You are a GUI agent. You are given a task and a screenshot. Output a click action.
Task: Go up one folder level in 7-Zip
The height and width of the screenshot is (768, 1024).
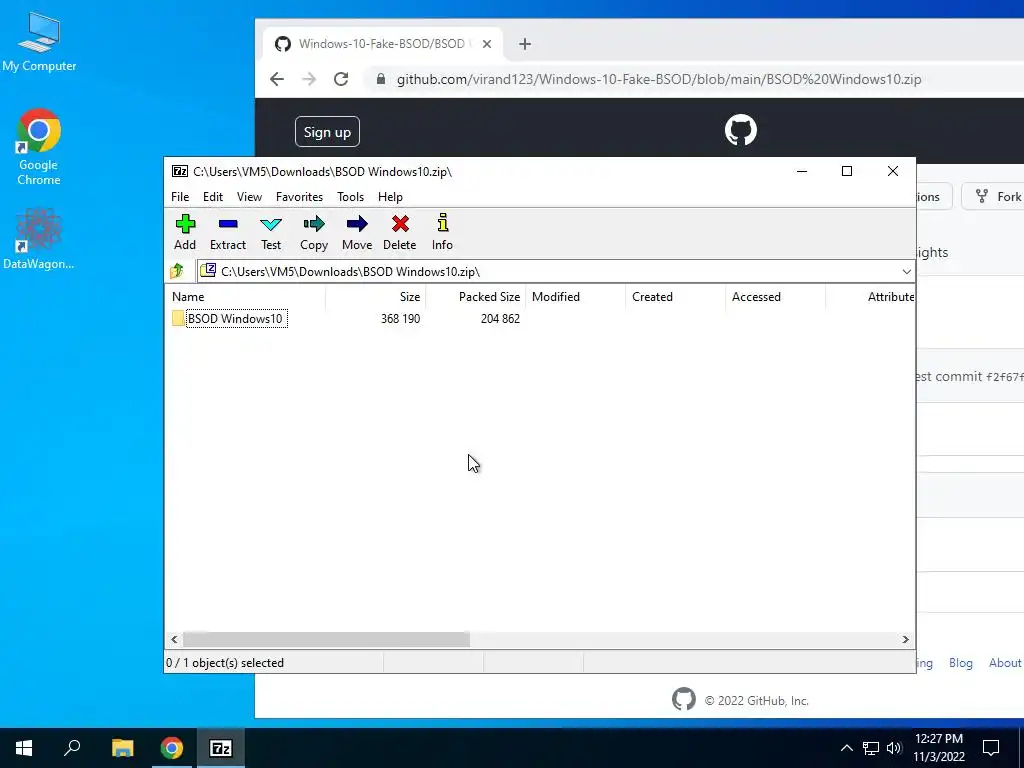point(177,271)
